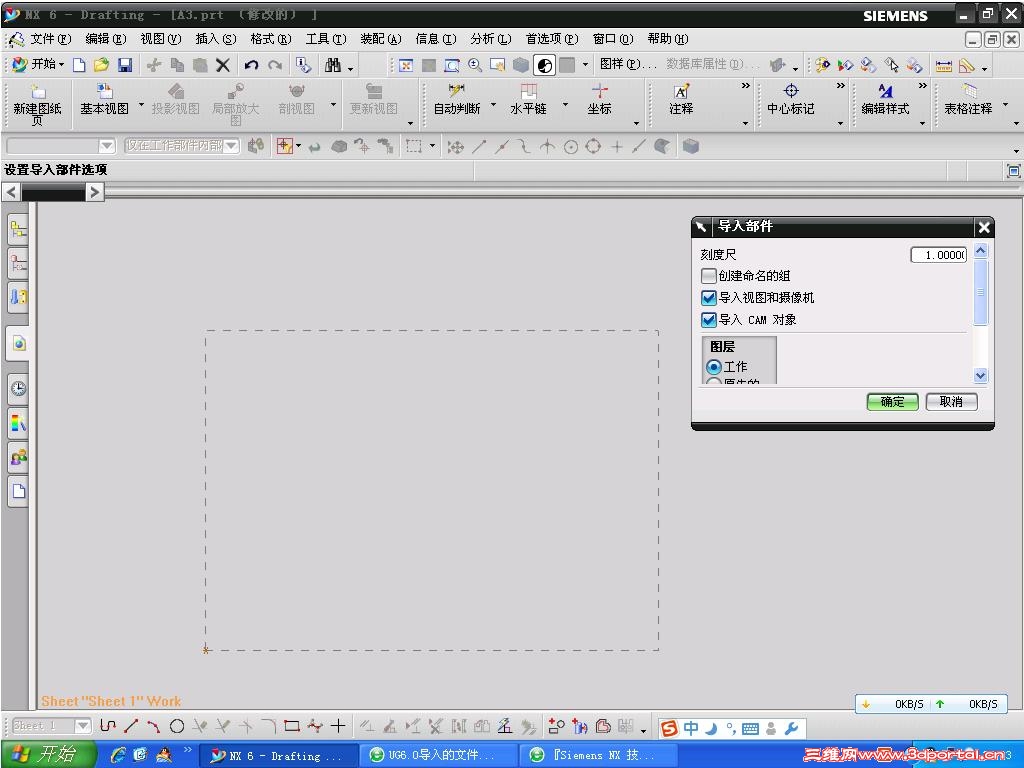Open the 装配(A) menu
Viewport: 1024px width, 768px height.
[x=381, y=39]
